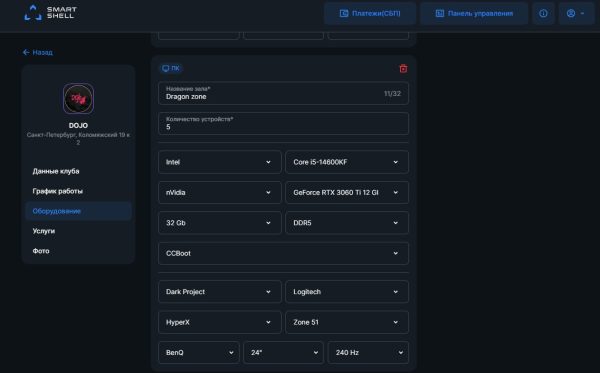Open the BenQ monitor brand dropdown
Screen dimensions: 600x373
[x=199, y=352]
